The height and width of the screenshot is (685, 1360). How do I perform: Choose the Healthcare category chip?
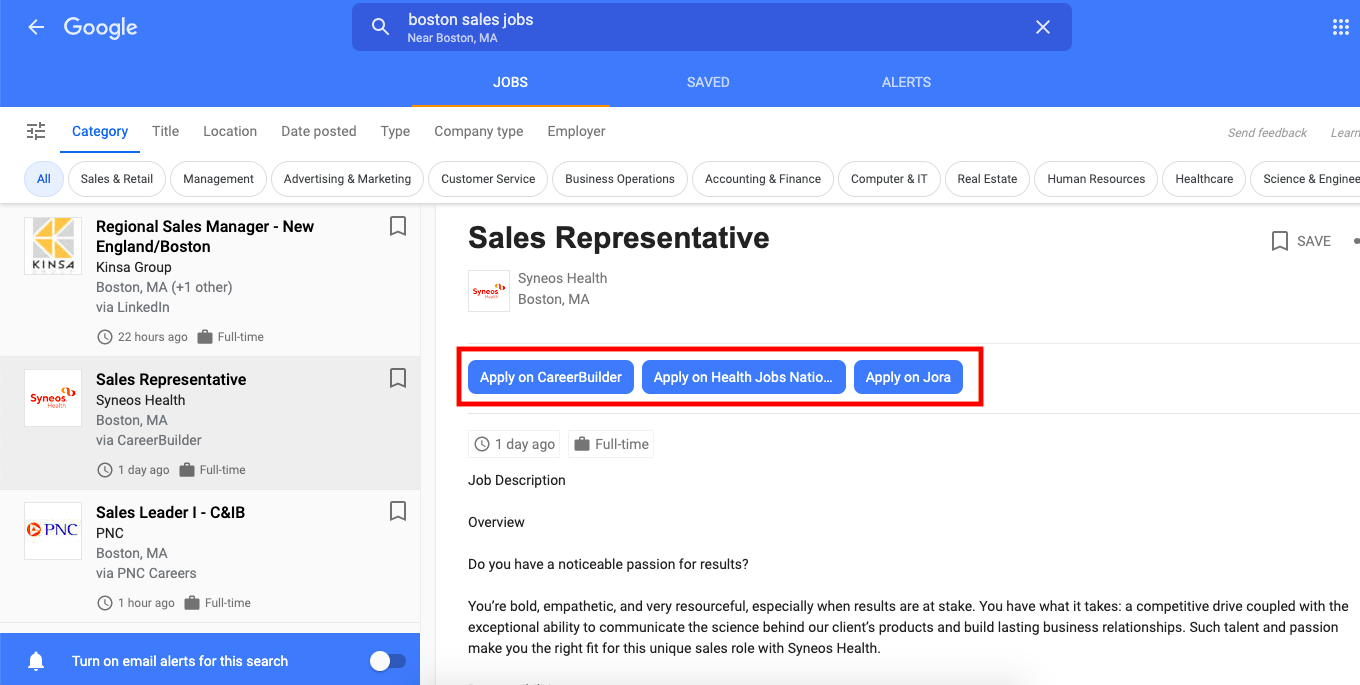coord(1204,179)
